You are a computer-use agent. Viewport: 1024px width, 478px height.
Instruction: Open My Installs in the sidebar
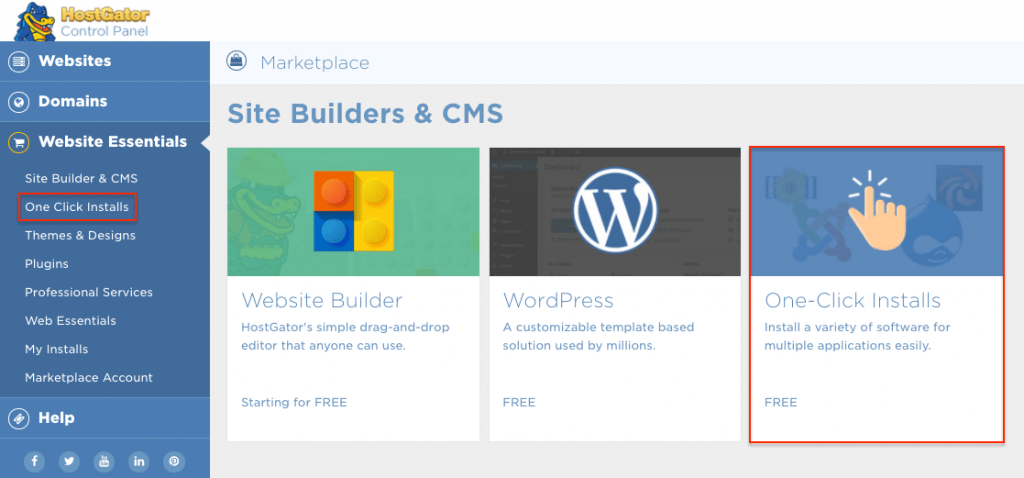click(56, 349)
